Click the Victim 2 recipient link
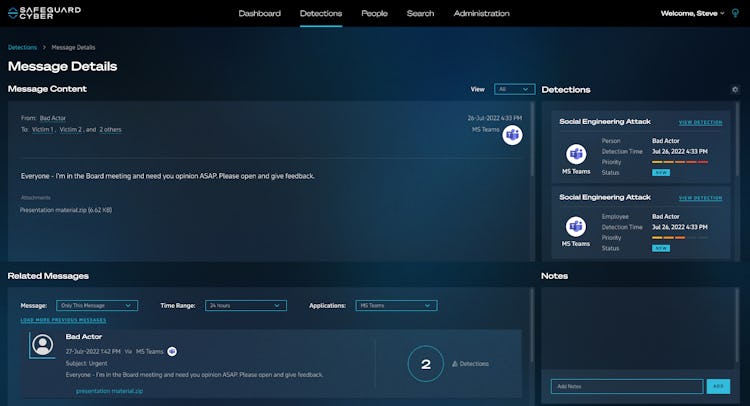Viewport: 750px width, 406px height. coord(71,130)
